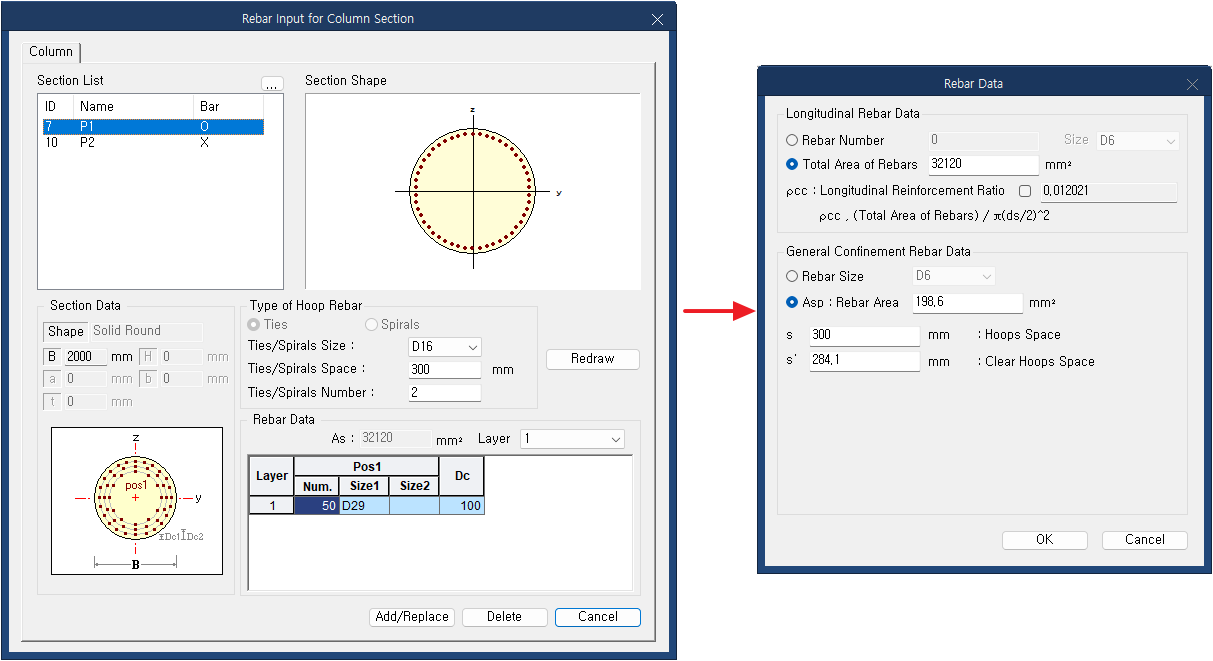Select the Rebar Number radio option
This screenshot has height=661, width=1213.
(793, 141)
